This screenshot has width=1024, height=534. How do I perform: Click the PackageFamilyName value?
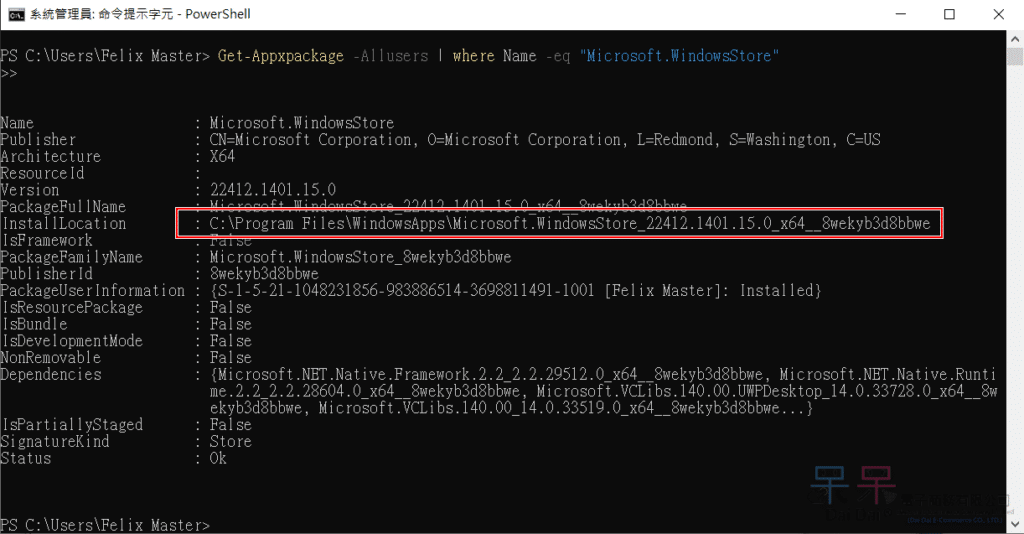(360, 258)
